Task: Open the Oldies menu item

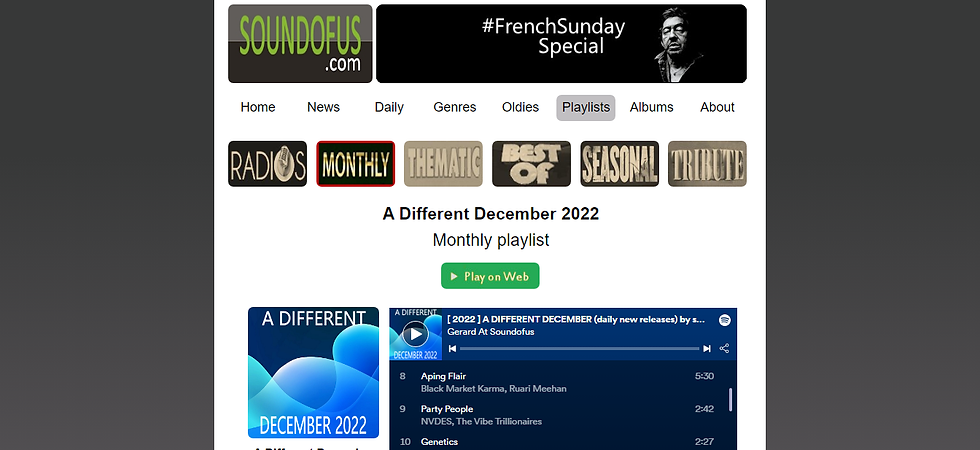Action: click(520, 108)
